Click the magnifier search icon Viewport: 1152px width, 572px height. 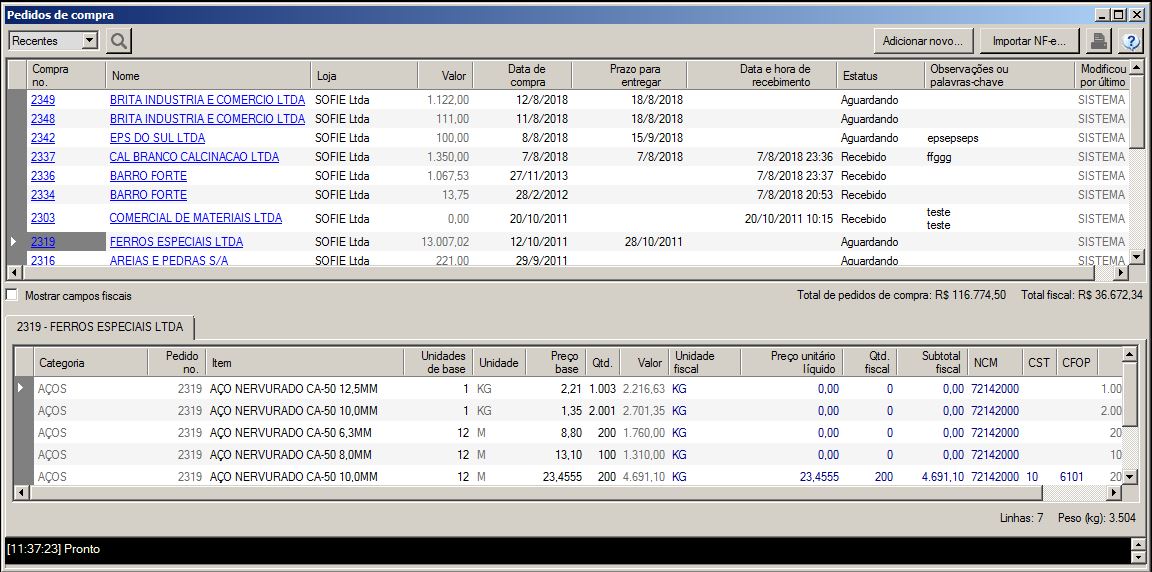[119, 41]
